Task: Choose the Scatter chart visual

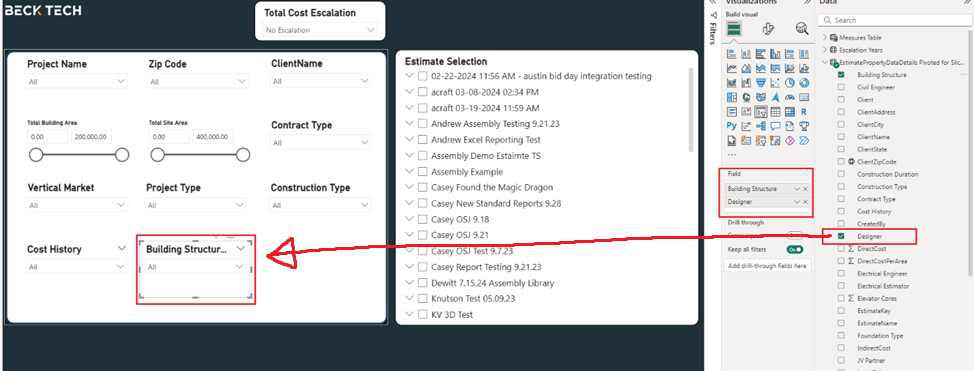Action: pos(775,83)
